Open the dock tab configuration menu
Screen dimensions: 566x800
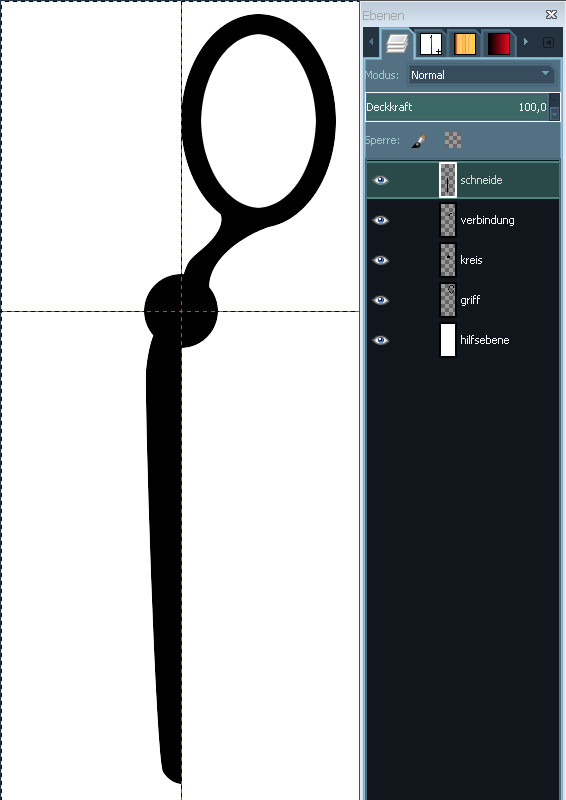pos(549,42)
